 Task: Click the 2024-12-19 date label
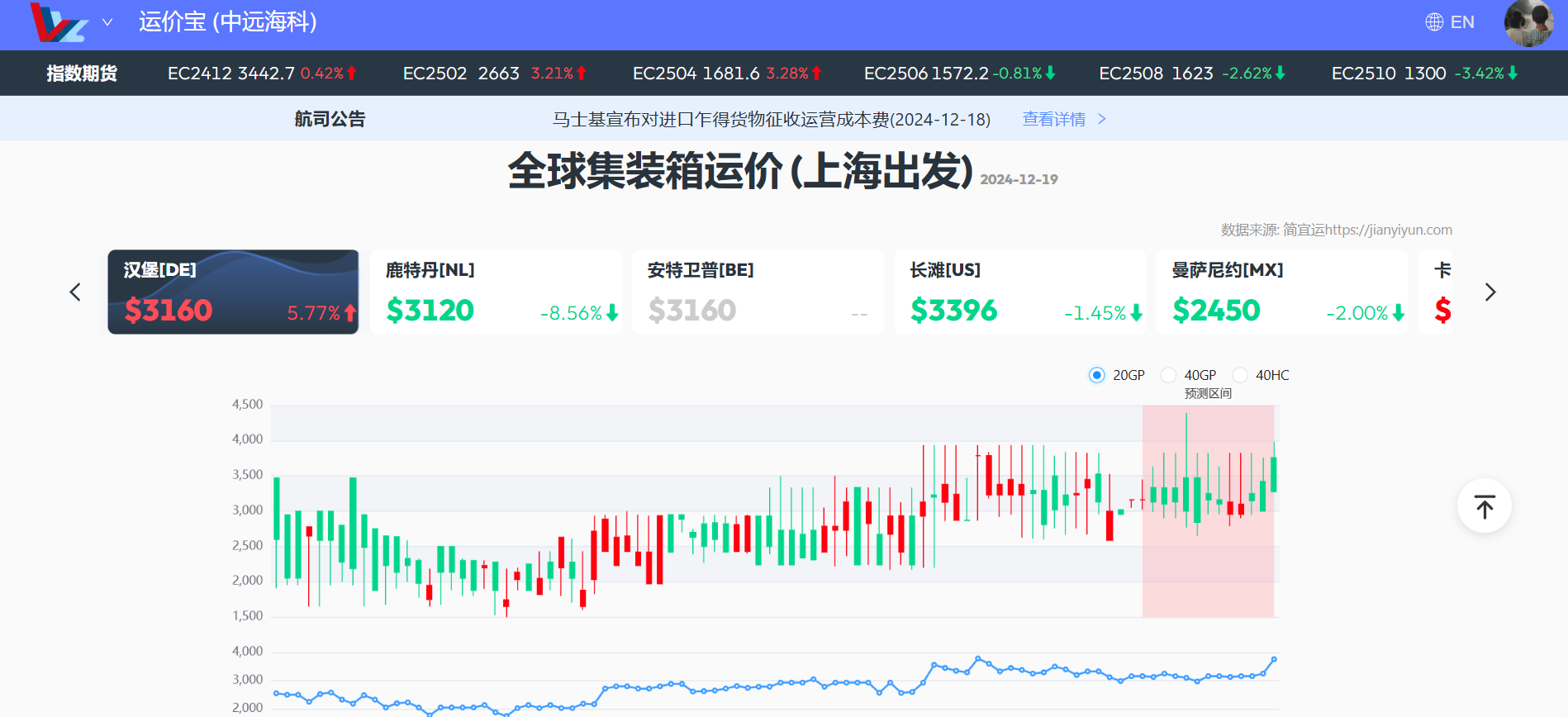tap(1019, 179)
